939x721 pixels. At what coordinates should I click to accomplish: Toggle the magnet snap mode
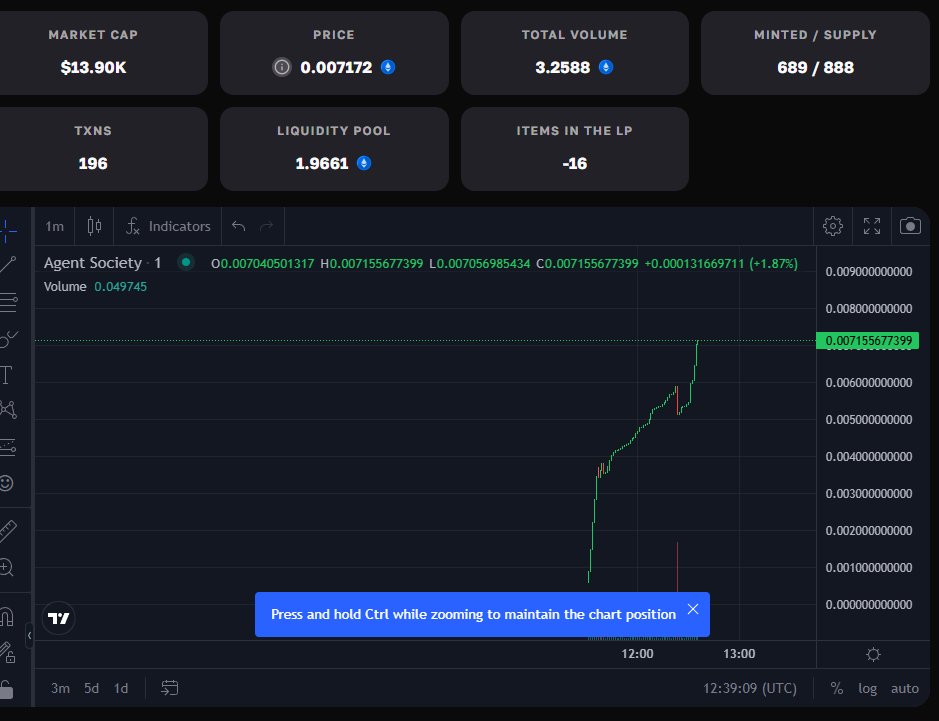coord(6,616)
